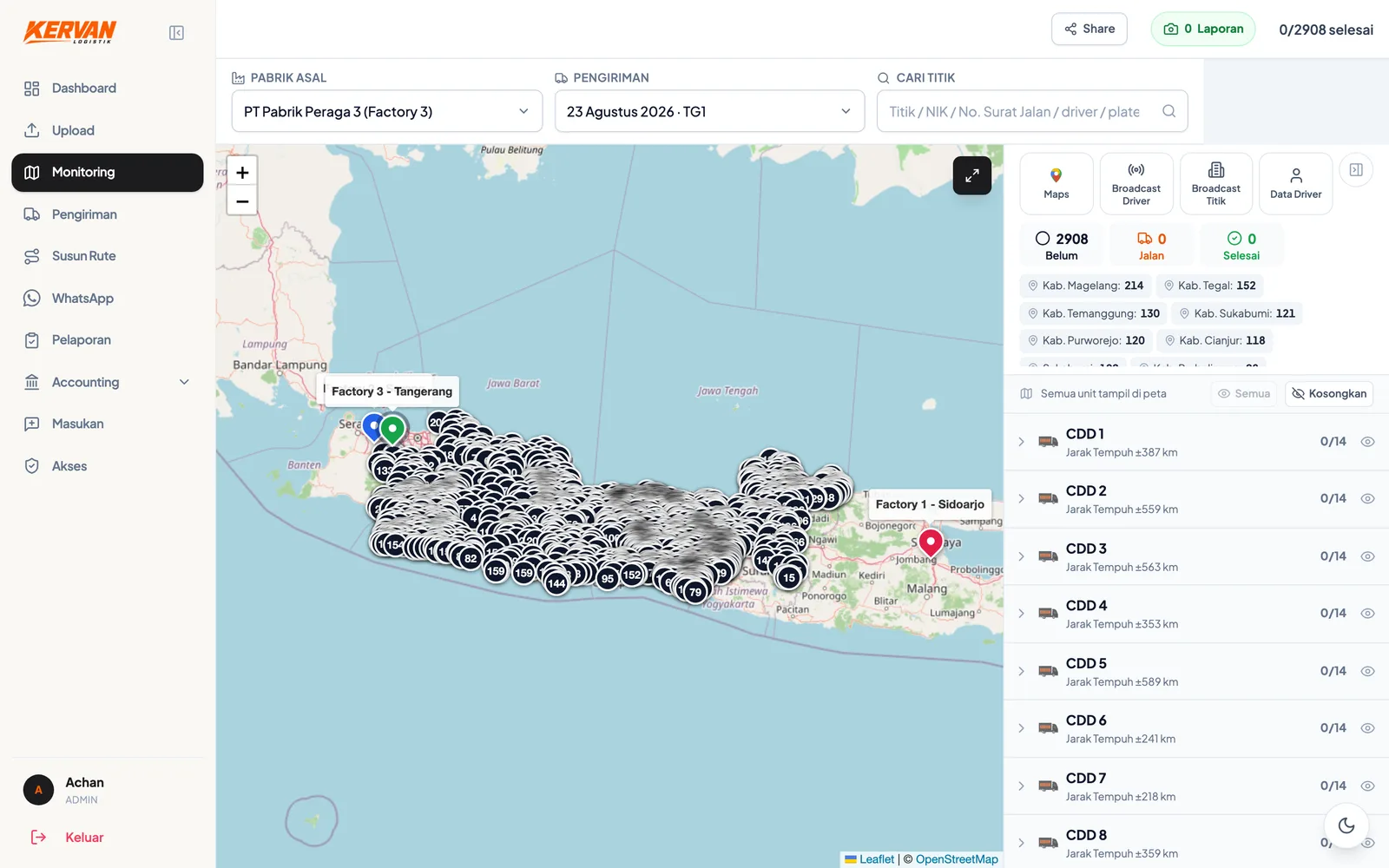This screenshot has width=1389, height=868.
Task: Open Data Driver panel
Action: [1296, 184]
